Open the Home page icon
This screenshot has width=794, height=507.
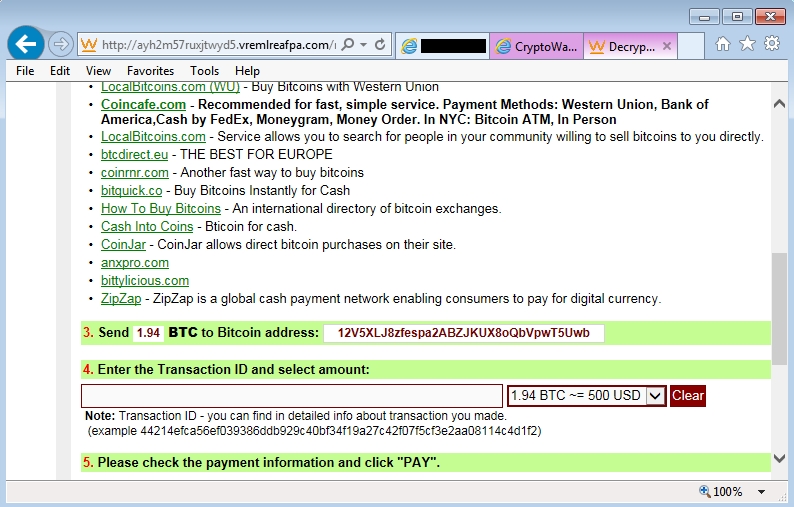[723, 44]
